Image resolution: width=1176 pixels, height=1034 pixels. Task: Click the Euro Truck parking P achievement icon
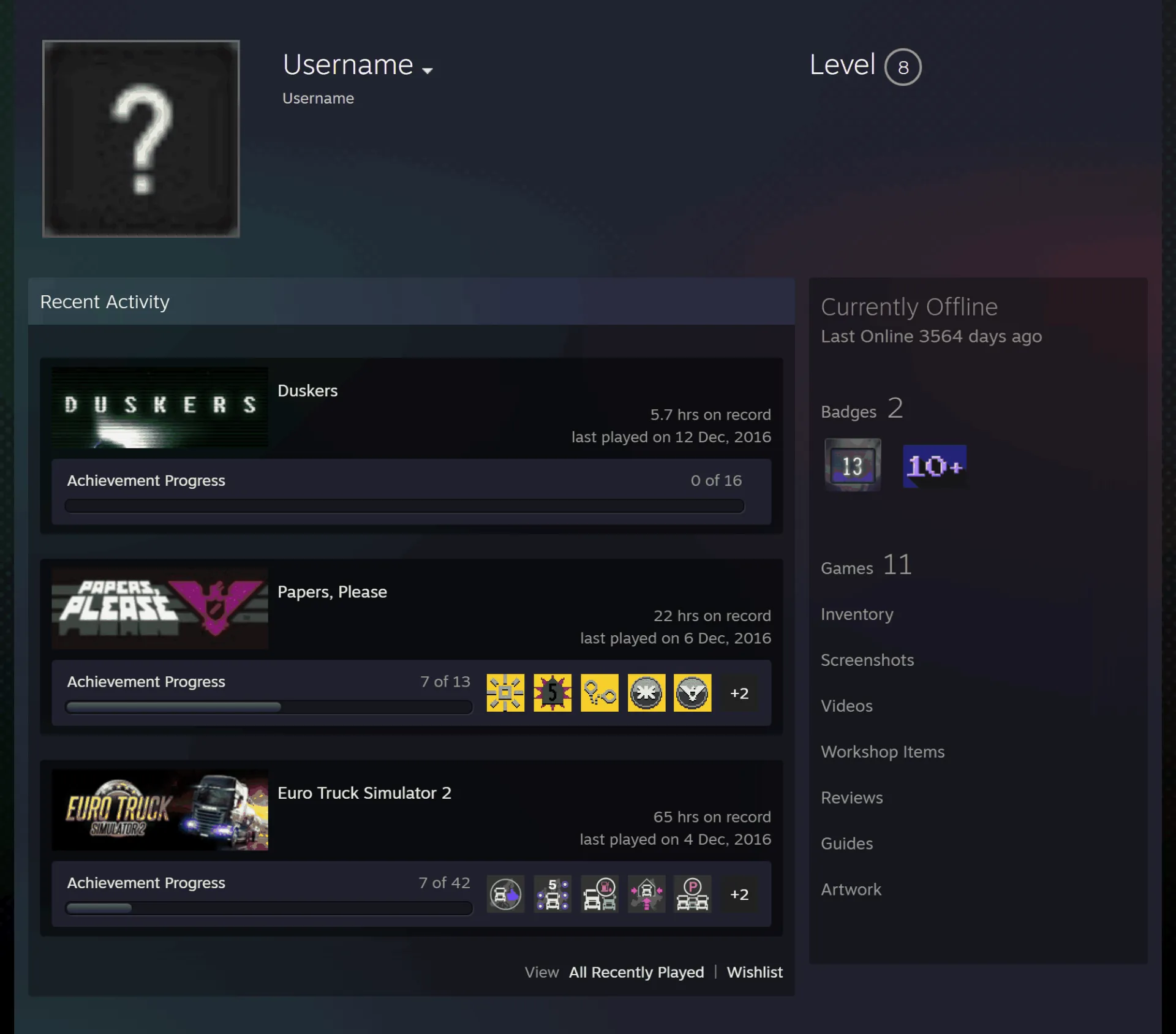(x=693, y=894)
